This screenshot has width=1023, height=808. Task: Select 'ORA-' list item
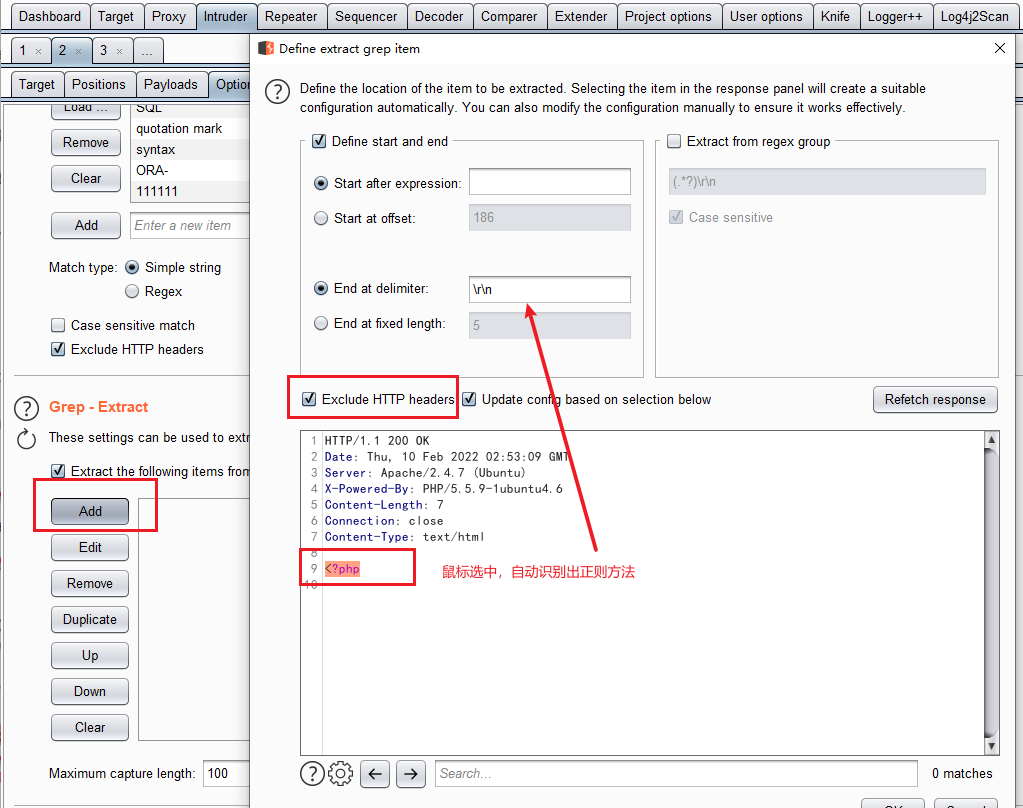point(191,170)
